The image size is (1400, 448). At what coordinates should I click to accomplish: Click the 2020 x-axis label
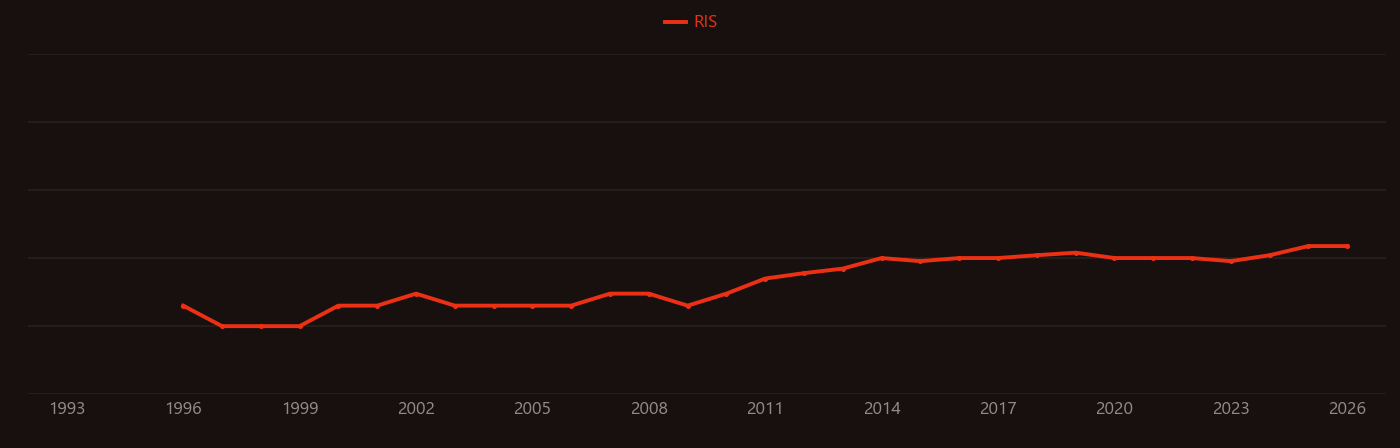pyautogui.click(x=1114, y=409)
